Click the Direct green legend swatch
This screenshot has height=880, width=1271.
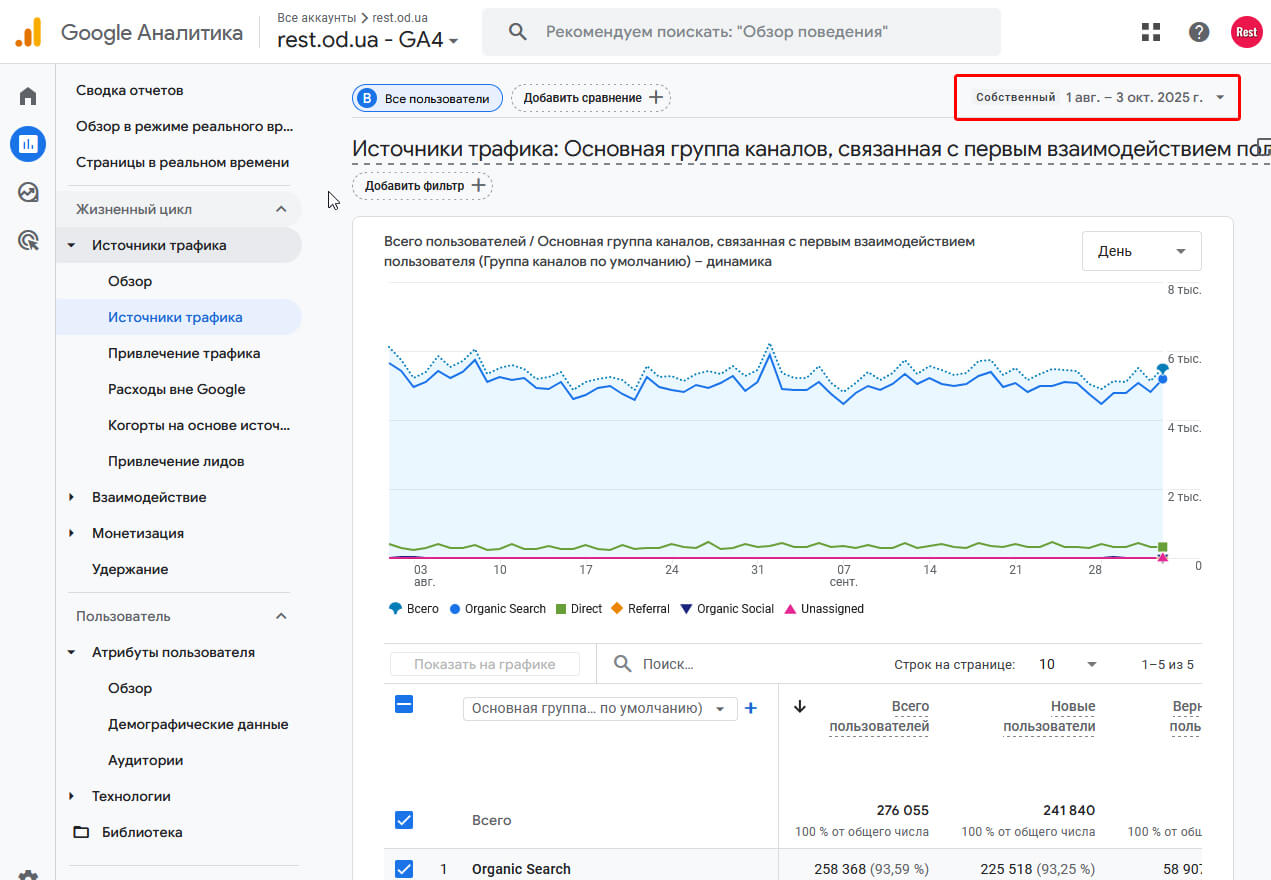pyautogui.click(x=561, y=609)
